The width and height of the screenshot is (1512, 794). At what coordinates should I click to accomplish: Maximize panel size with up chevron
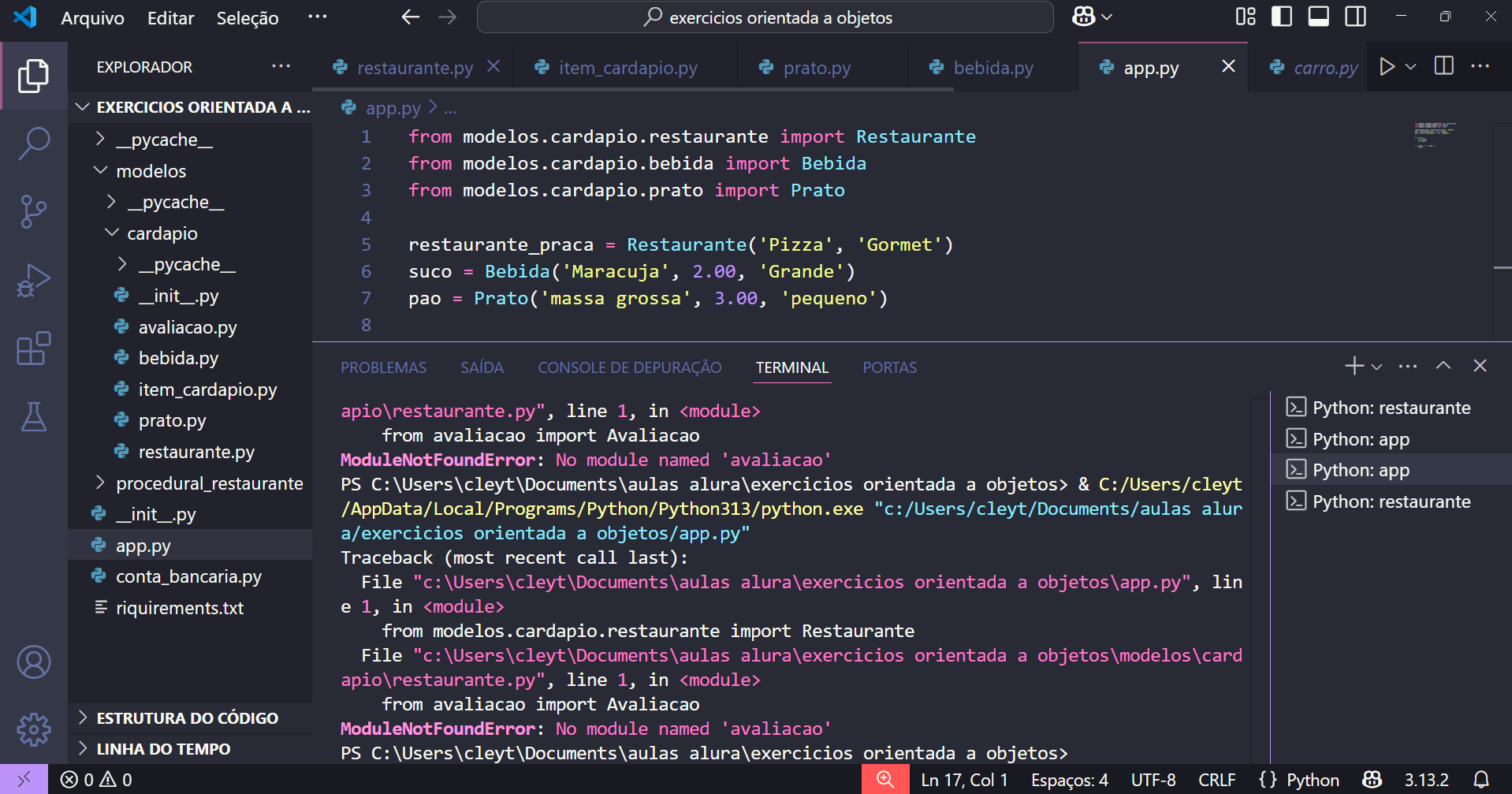point(1443,366)
